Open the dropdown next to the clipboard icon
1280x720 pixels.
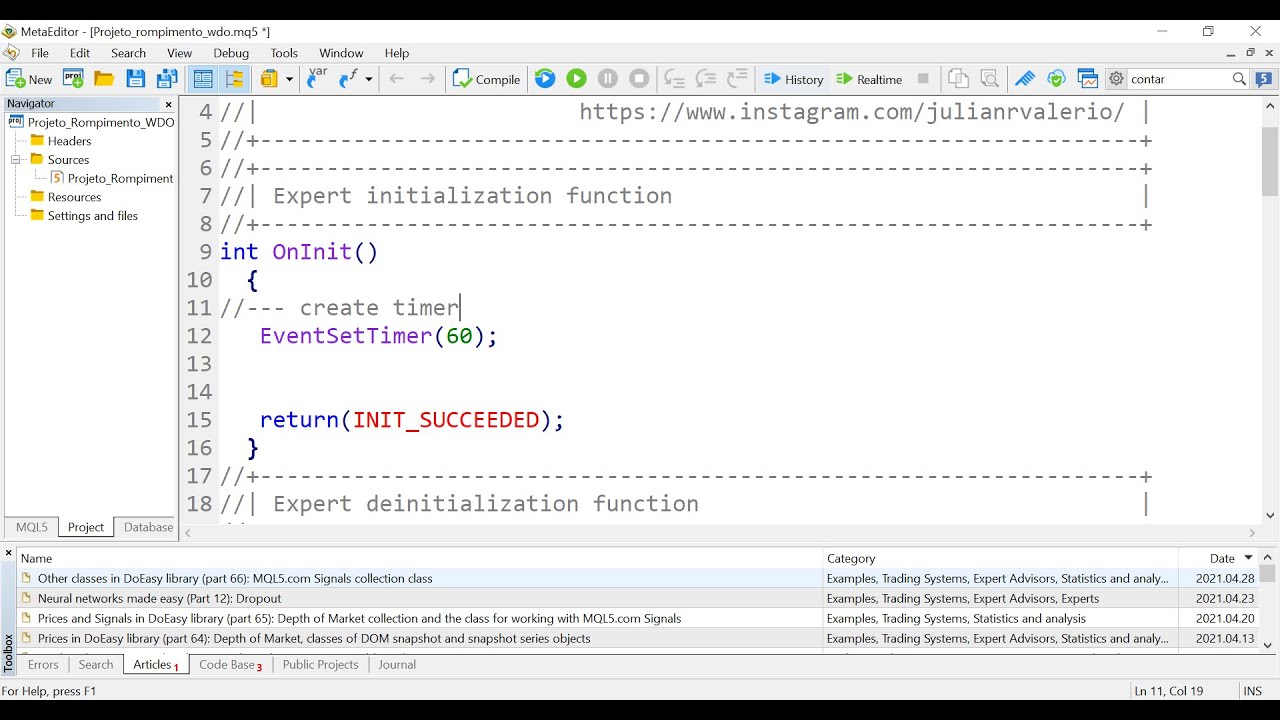(x=290, y=79)
